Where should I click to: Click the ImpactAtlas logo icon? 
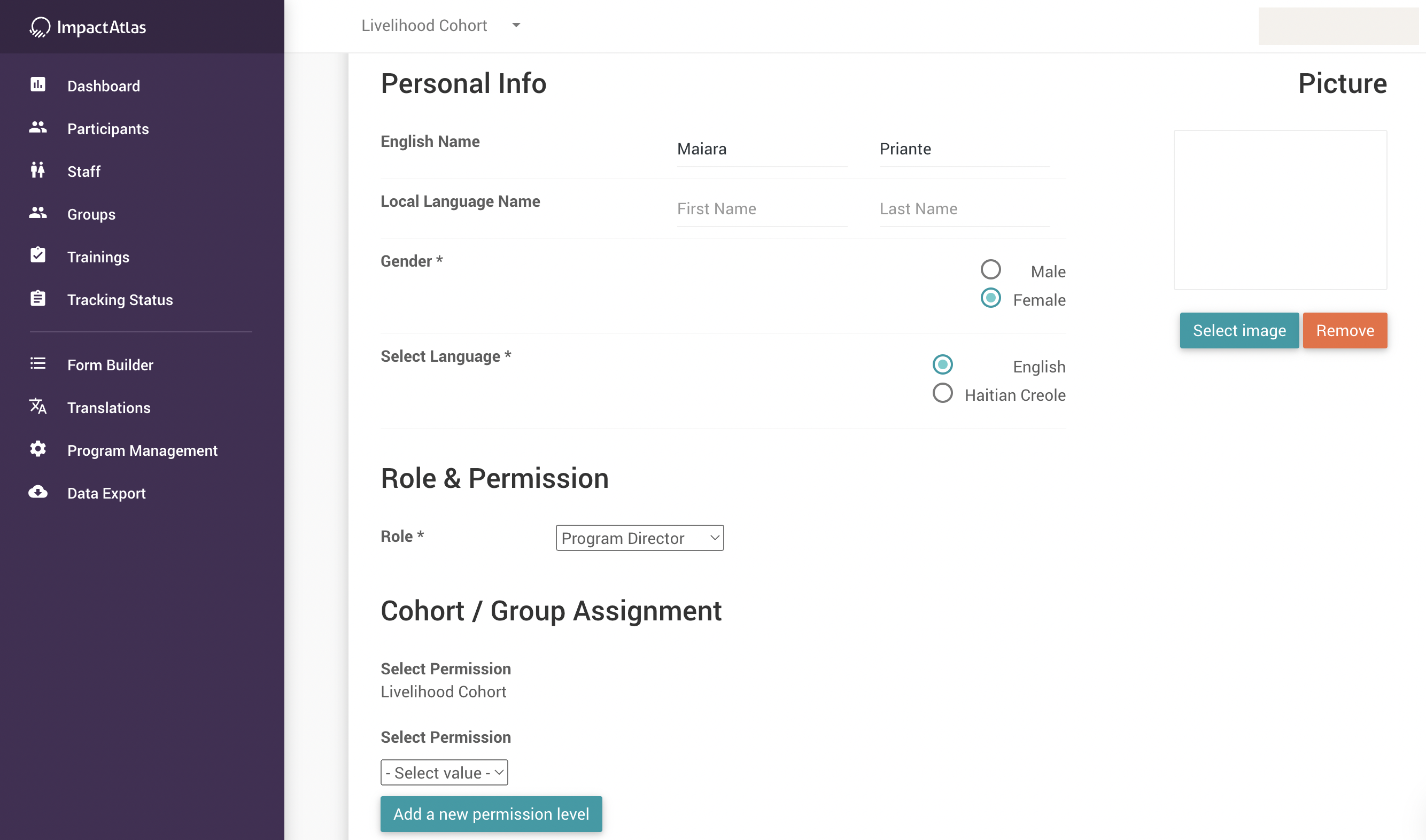point(40,27)
